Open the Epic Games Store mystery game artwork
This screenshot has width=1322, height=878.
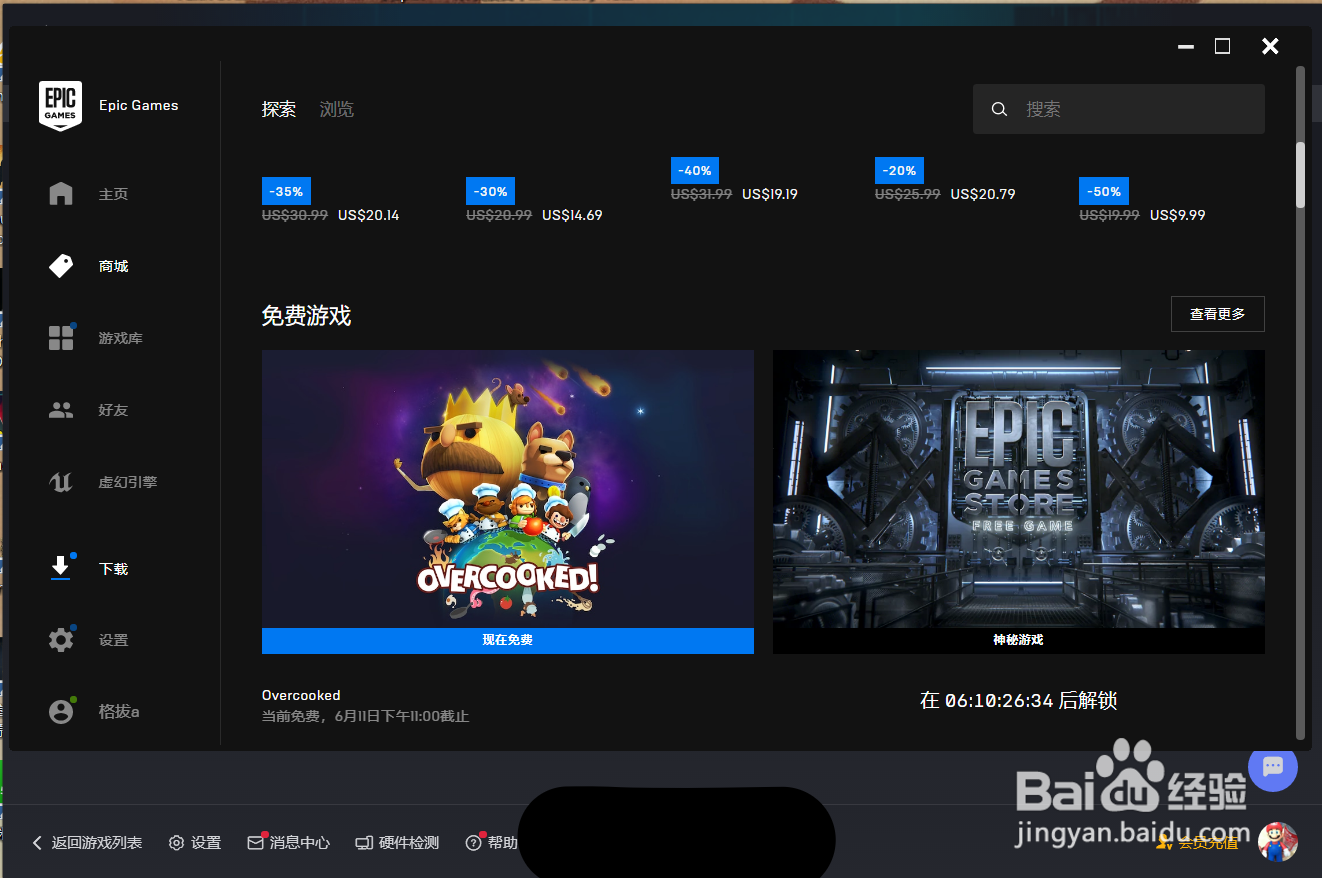pyautogui.click(x=1019, y=489)
